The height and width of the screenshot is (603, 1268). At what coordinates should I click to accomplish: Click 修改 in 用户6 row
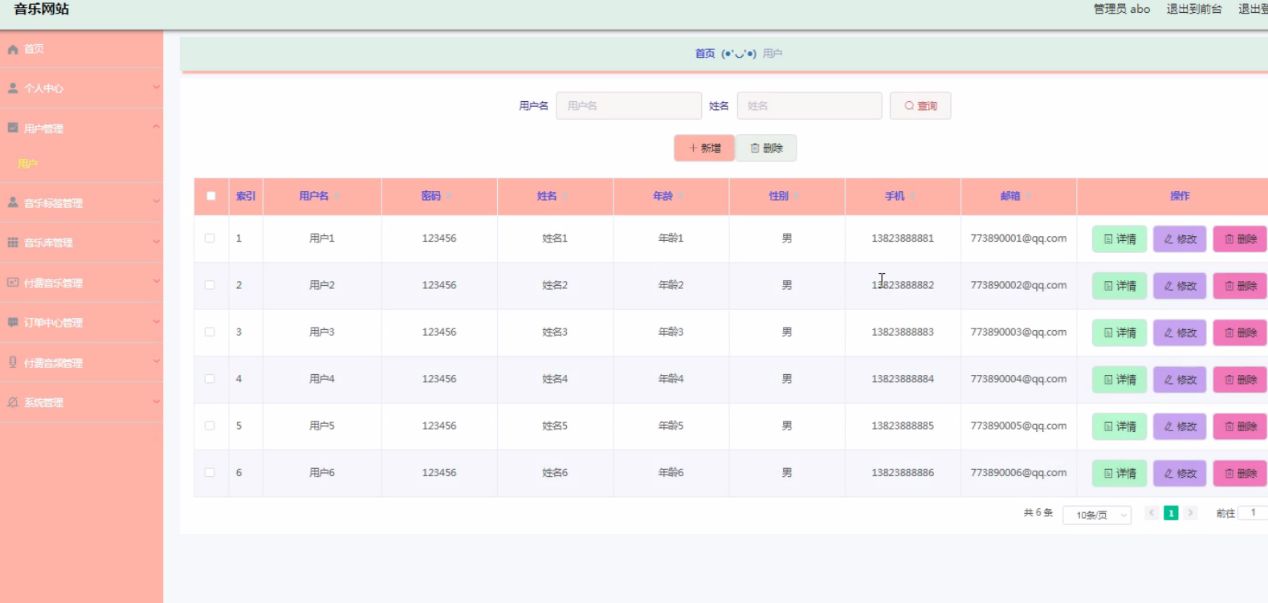click(x=1179, y=474)
